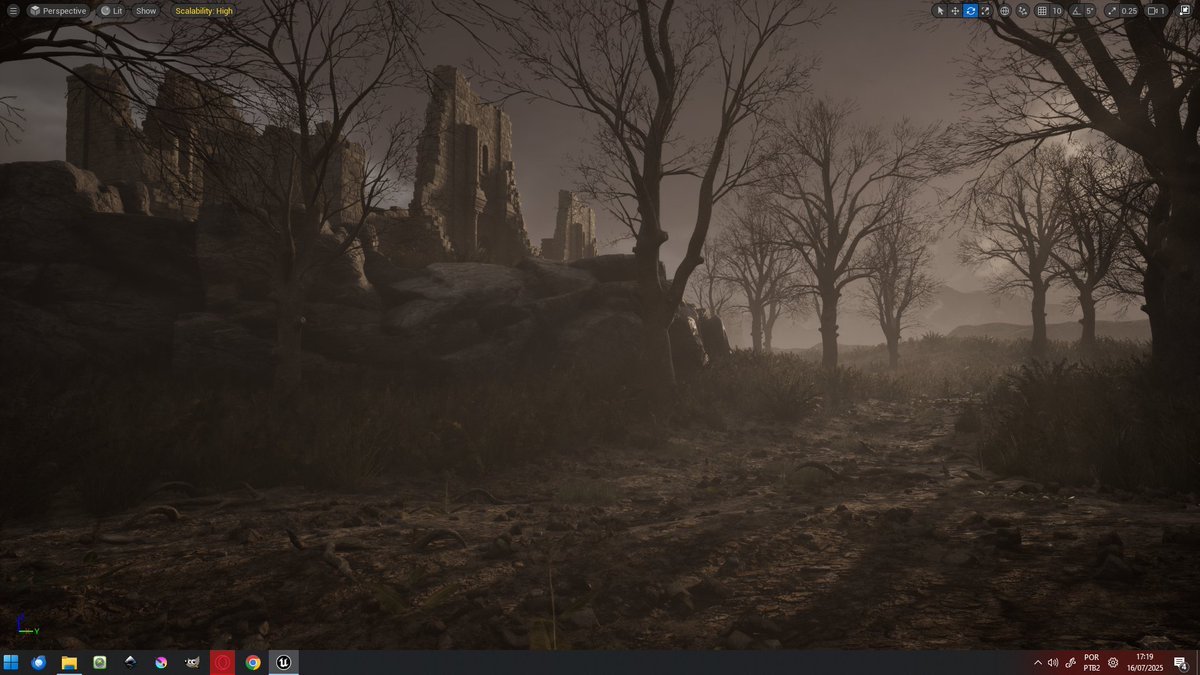Click the link-shaped tray icon

(x=1070, y=662)
